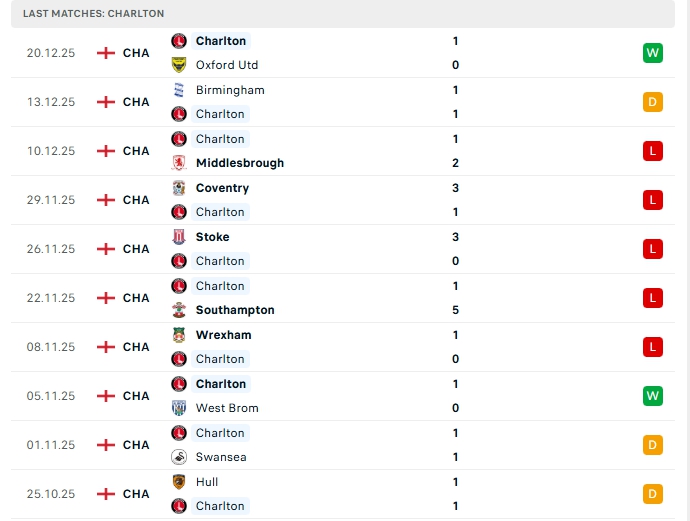Click the Swansea club crest
690x521 pixels.
(x=179, y=457)
